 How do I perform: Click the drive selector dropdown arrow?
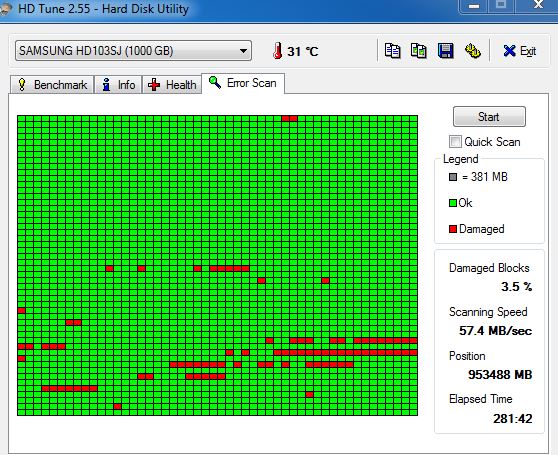click(243, 51)
